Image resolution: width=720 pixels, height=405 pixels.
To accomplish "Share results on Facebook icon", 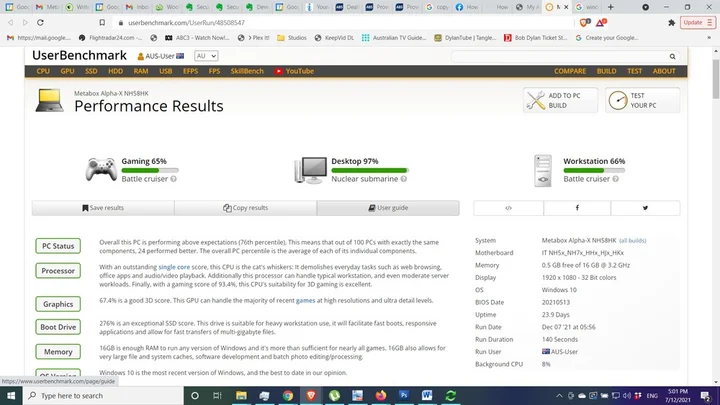I will 577,208.
